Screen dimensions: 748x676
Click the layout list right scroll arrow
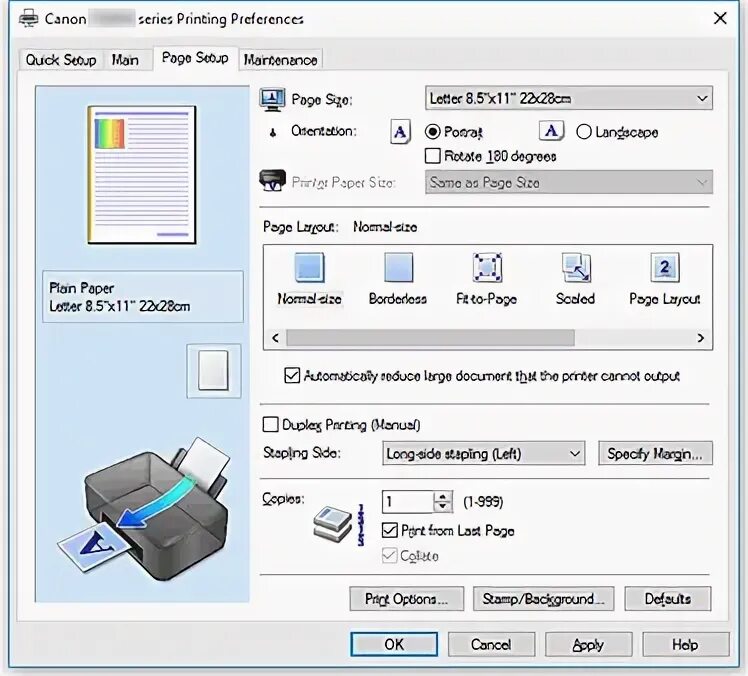pyautogui.click(x=701, y=338)
